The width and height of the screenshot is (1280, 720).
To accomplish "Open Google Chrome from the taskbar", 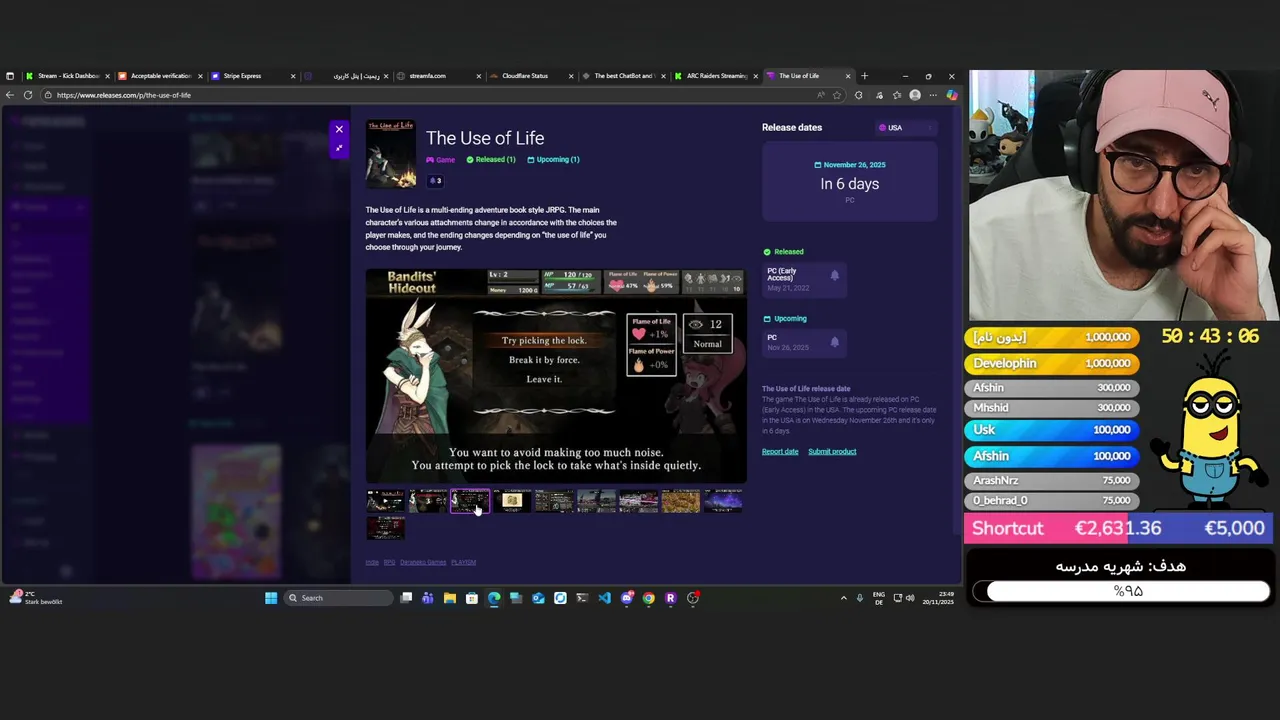I will (649, 598).
